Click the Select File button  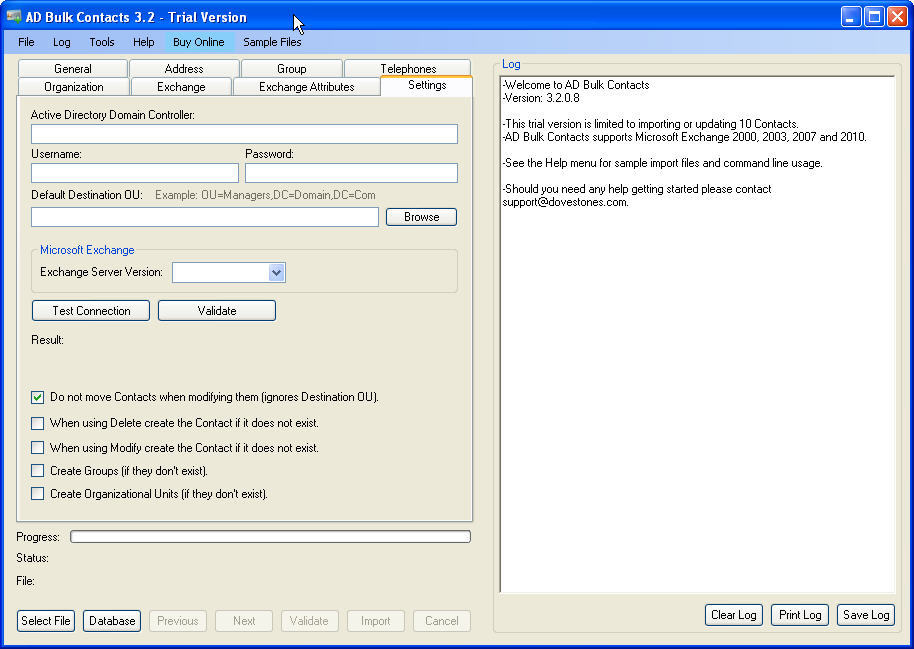[45, 621]
